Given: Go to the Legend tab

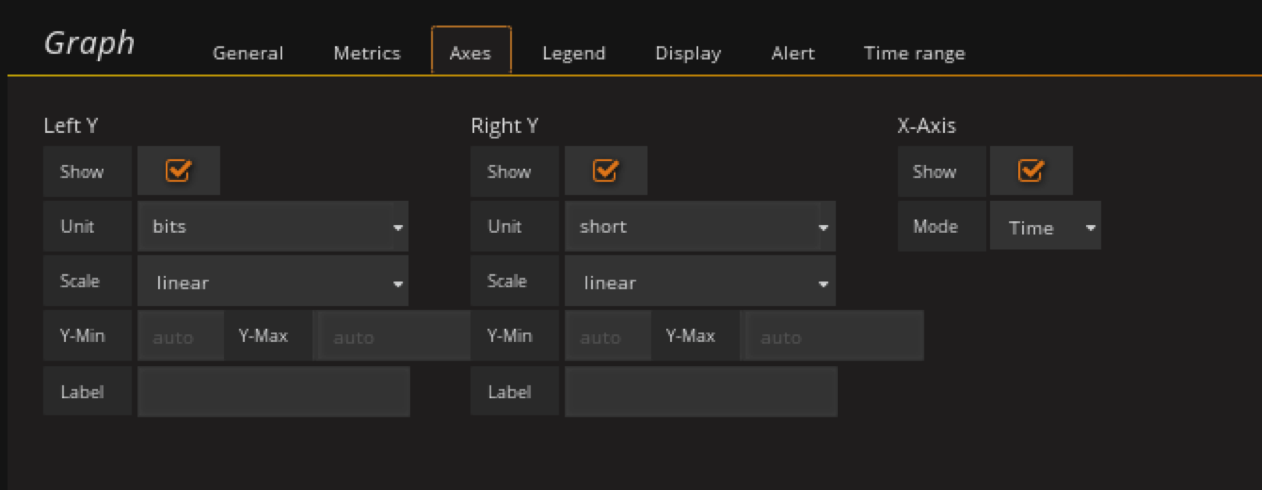Looking at the screenshot, I should (x=574, y=53).
